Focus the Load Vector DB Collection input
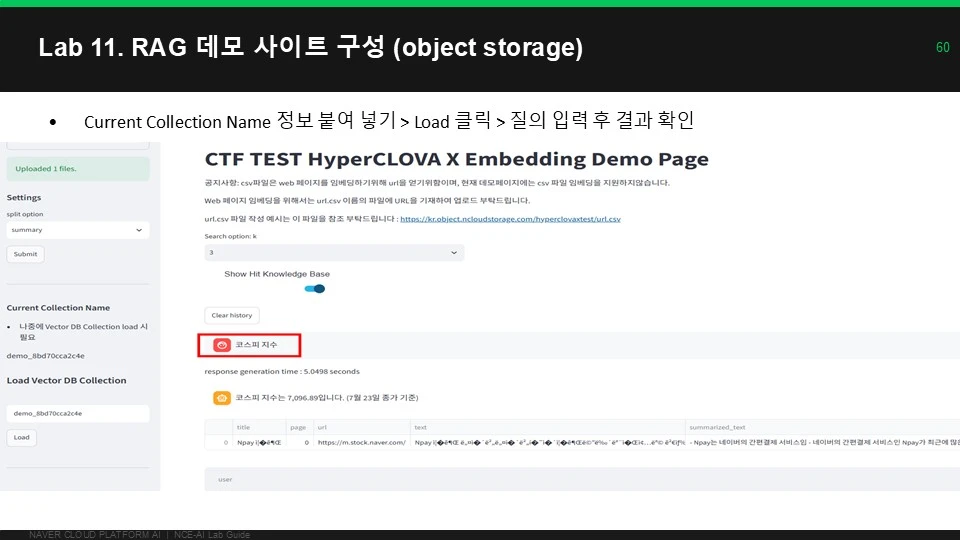Image resolution: width=960 pixels, height=540 pixels. (78, 413)
